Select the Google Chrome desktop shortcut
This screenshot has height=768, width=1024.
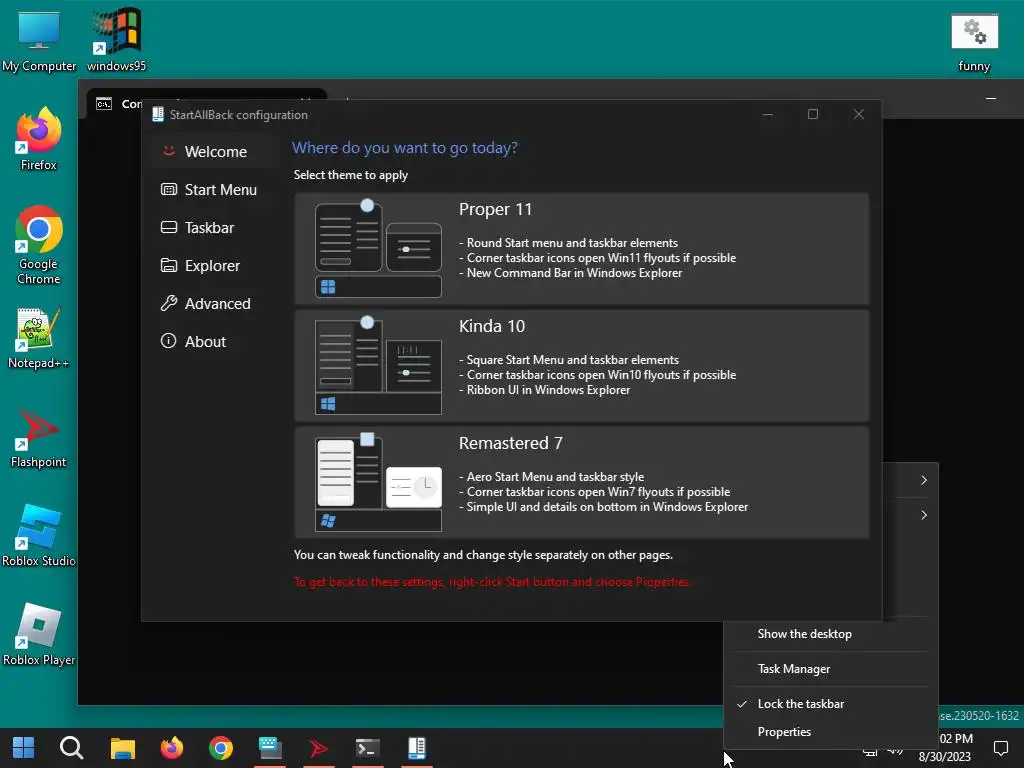tap(39, 246)
